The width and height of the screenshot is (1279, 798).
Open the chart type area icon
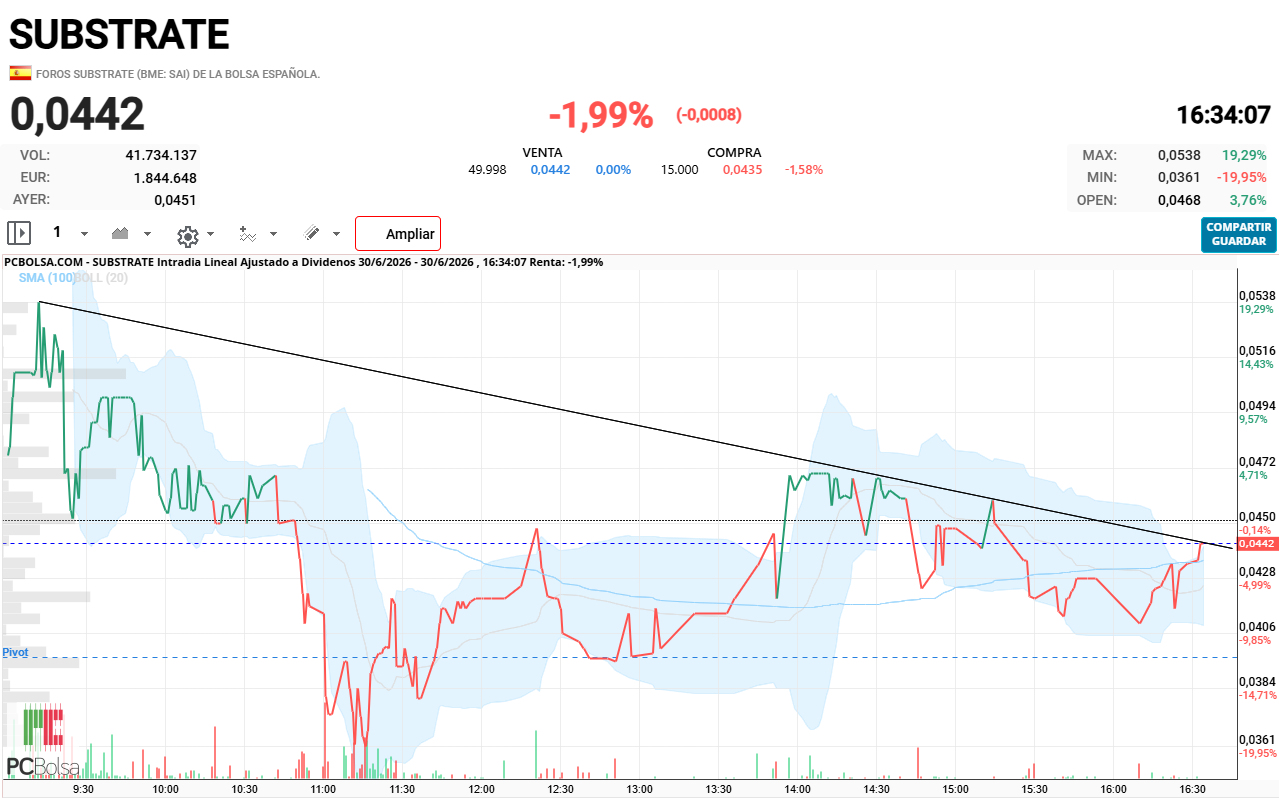[x=121, y=233]
